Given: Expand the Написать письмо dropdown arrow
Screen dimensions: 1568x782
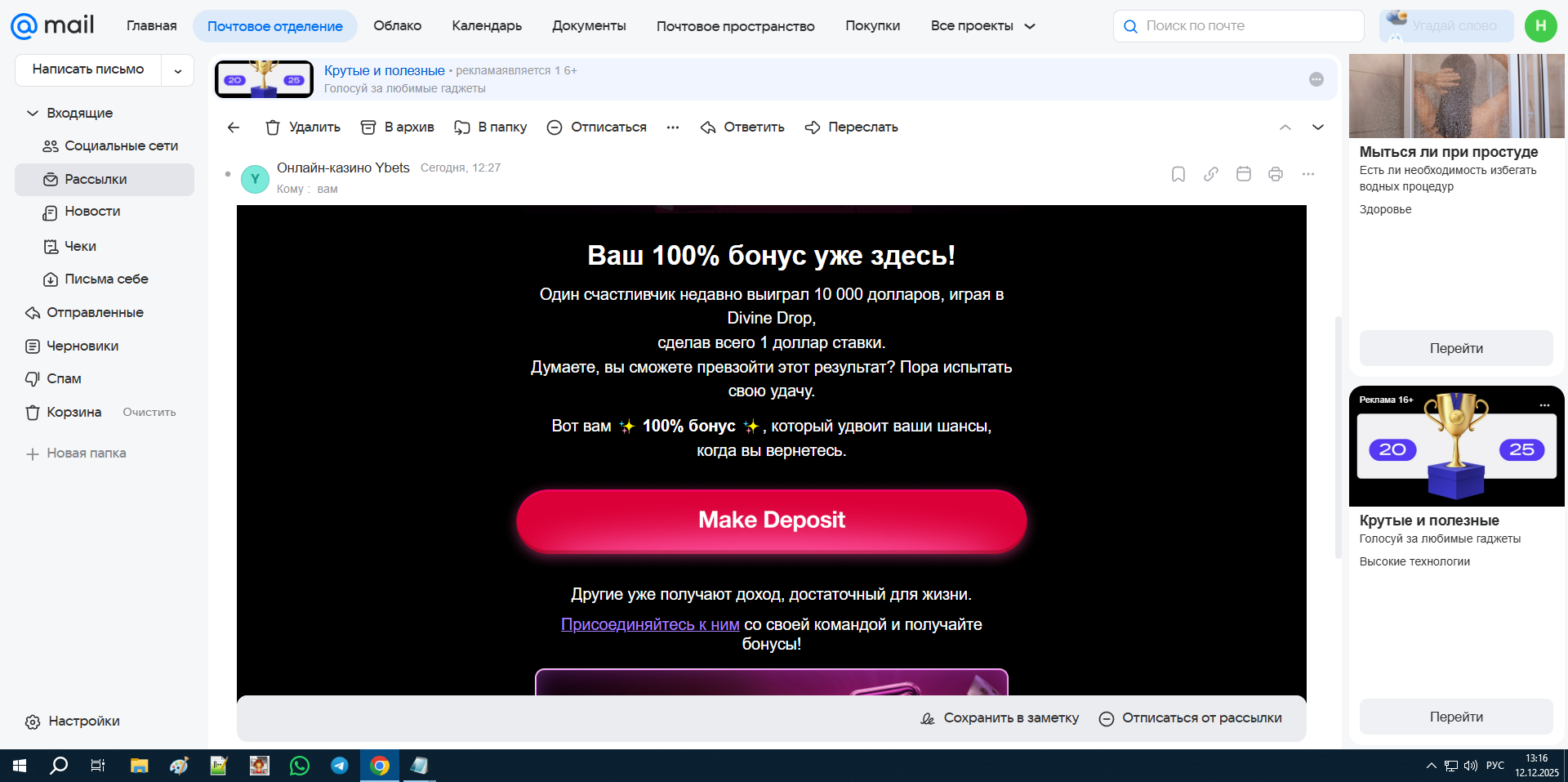Looking at the screenshot, I should click(x=177, y=71).
